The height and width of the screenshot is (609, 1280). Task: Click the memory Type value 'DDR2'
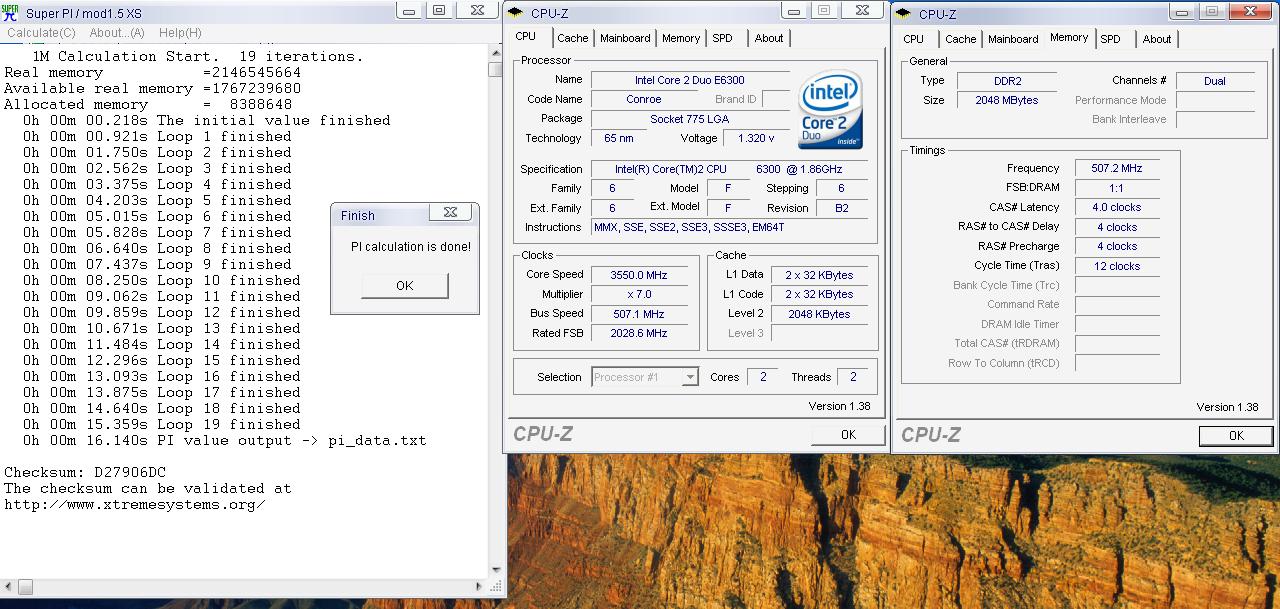point(1006,81)
